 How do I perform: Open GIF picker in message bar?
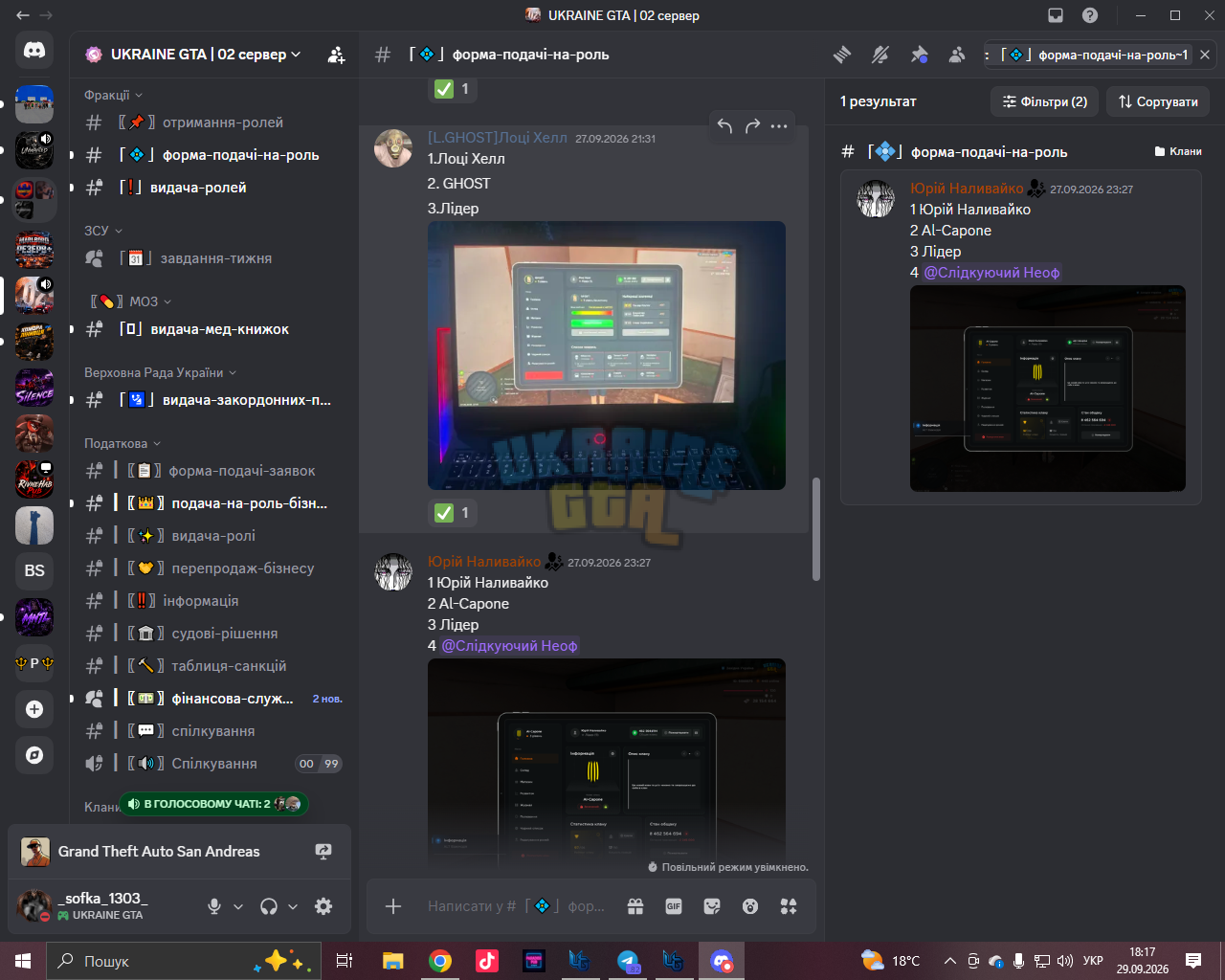[x=674, y=906]
